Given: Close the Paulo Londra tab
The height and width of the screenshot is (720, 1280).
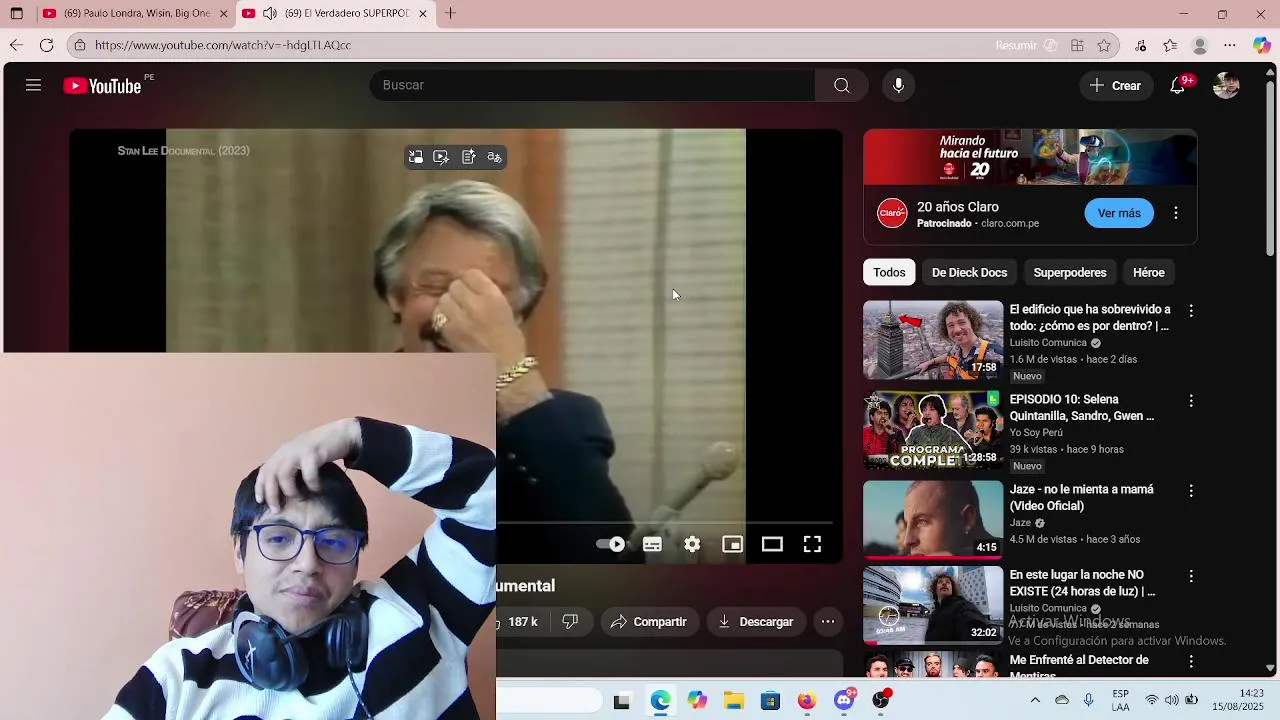Looking at the screenshot, I should [223, 14].
